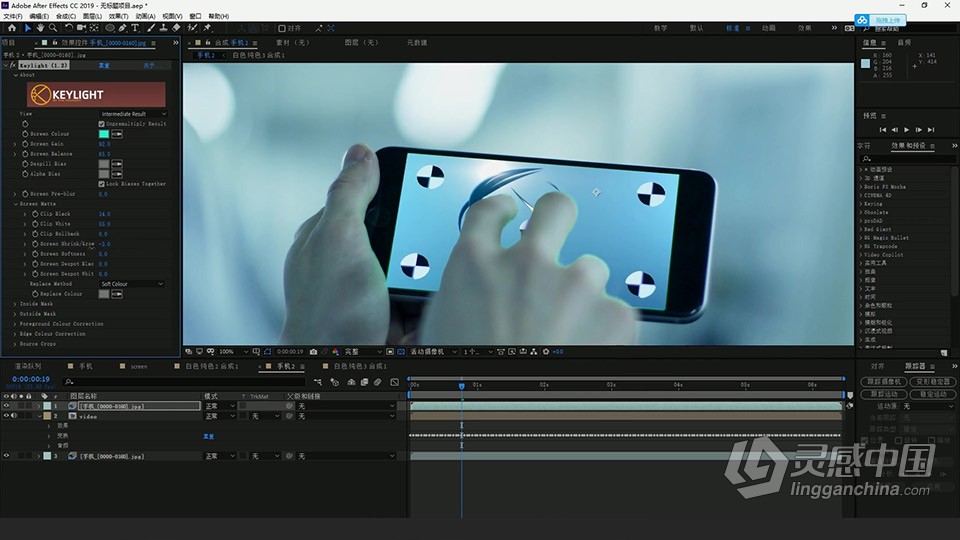Click the timeline layer search field

pos(184,382)
